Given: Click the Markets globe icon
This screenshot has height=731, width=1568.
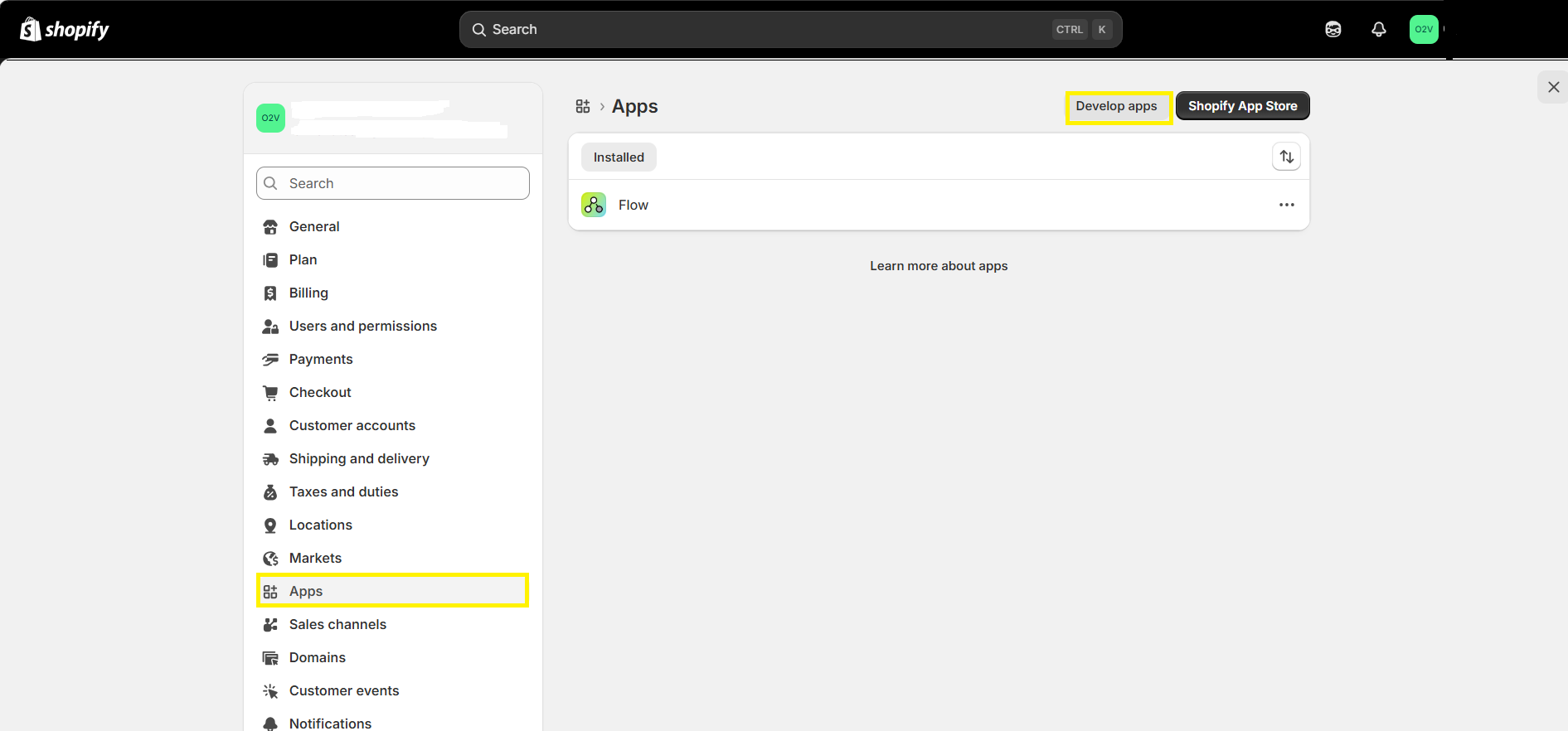Looking at the screenshot, I should (270, 559).
